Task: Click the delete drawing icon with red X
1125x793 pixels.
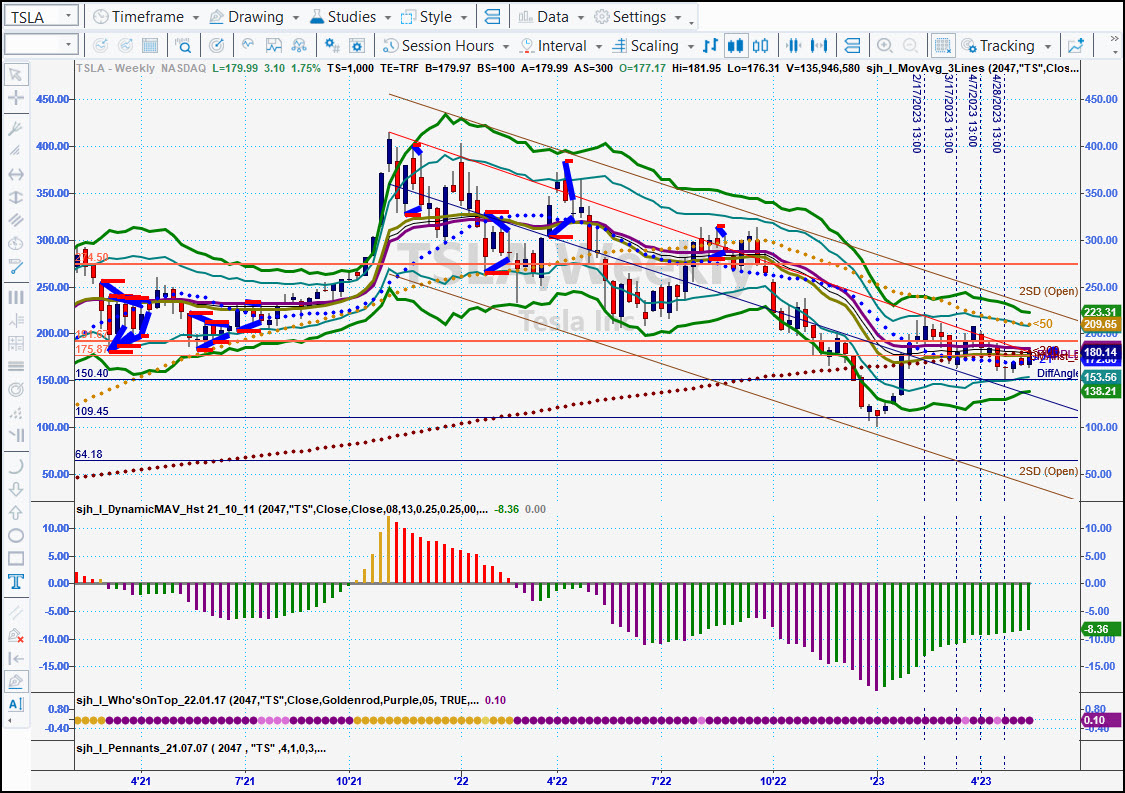Action: (x=15, y=635)
